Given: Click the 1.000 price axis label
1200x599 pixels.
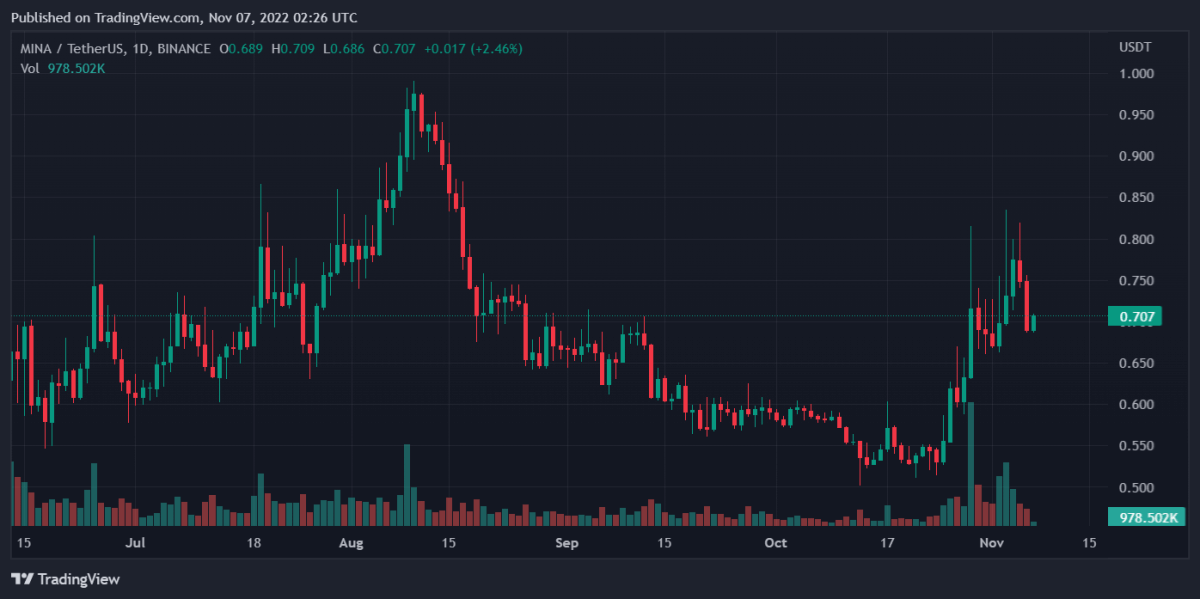Looking at the screenshot, I should pos(1136,74).
